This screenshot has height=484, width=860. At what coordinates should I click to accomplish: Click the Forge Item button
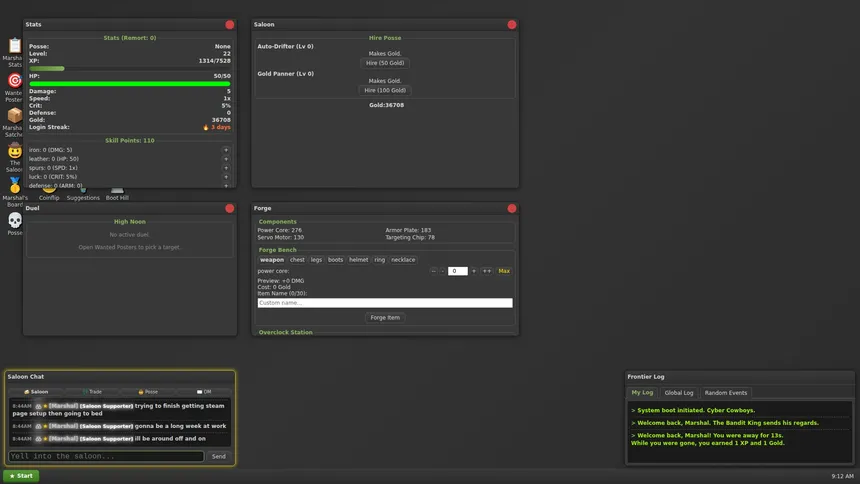pos(385,318)
